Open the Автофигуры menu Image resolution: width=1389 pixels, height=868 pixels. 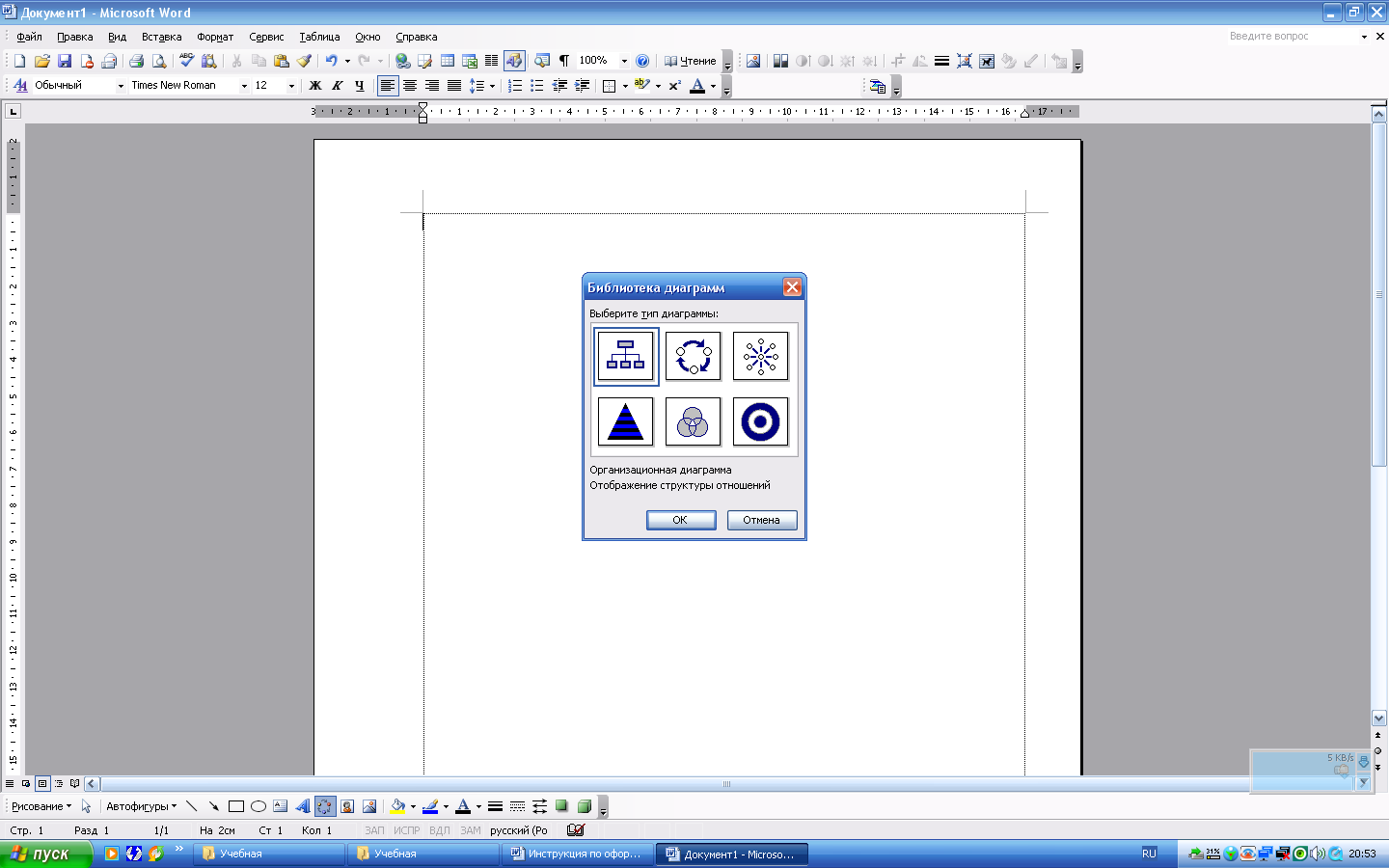141,806
